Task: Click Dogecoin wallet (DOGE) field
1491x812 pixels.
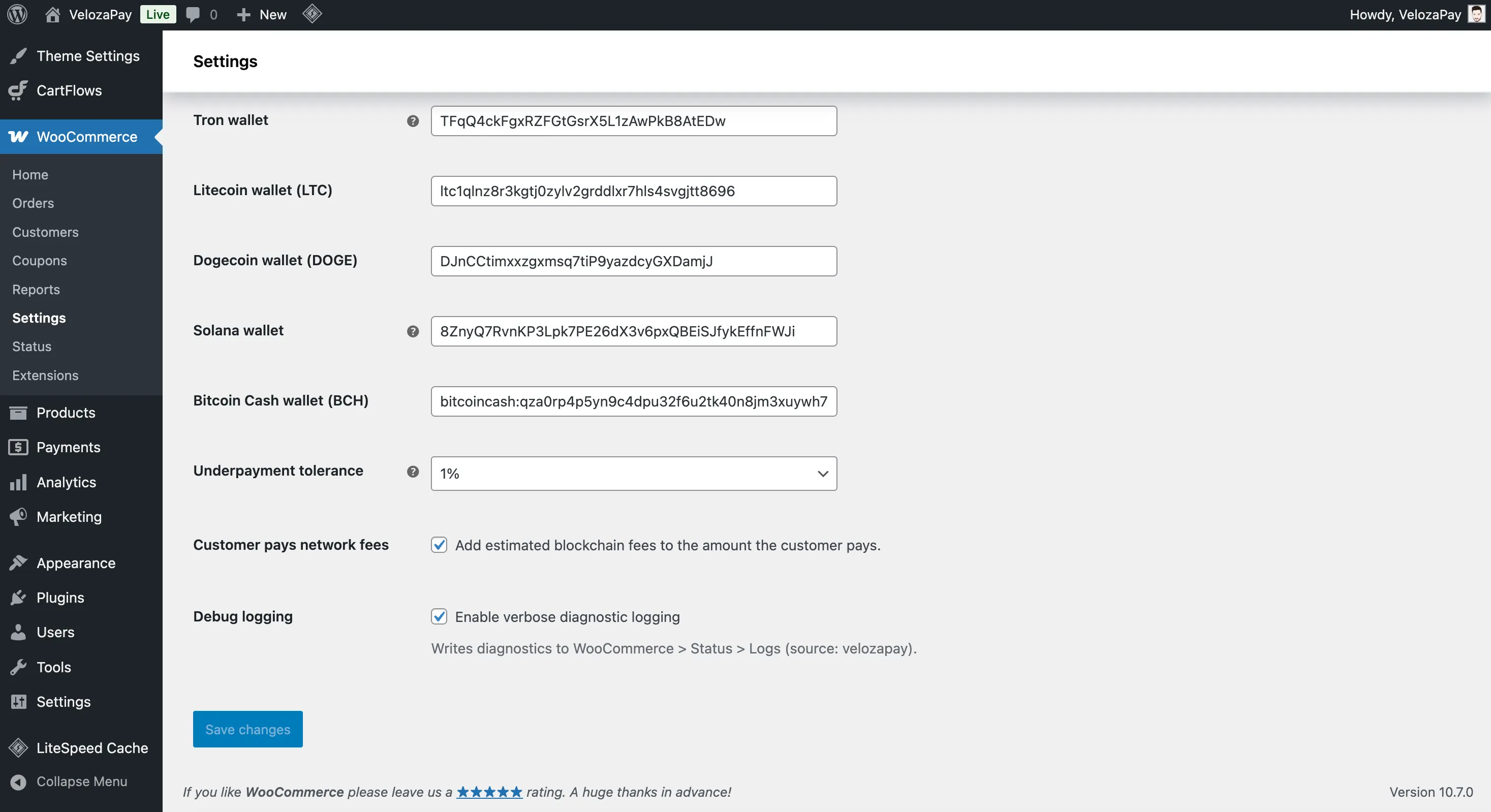Action: tap(634, 261)
